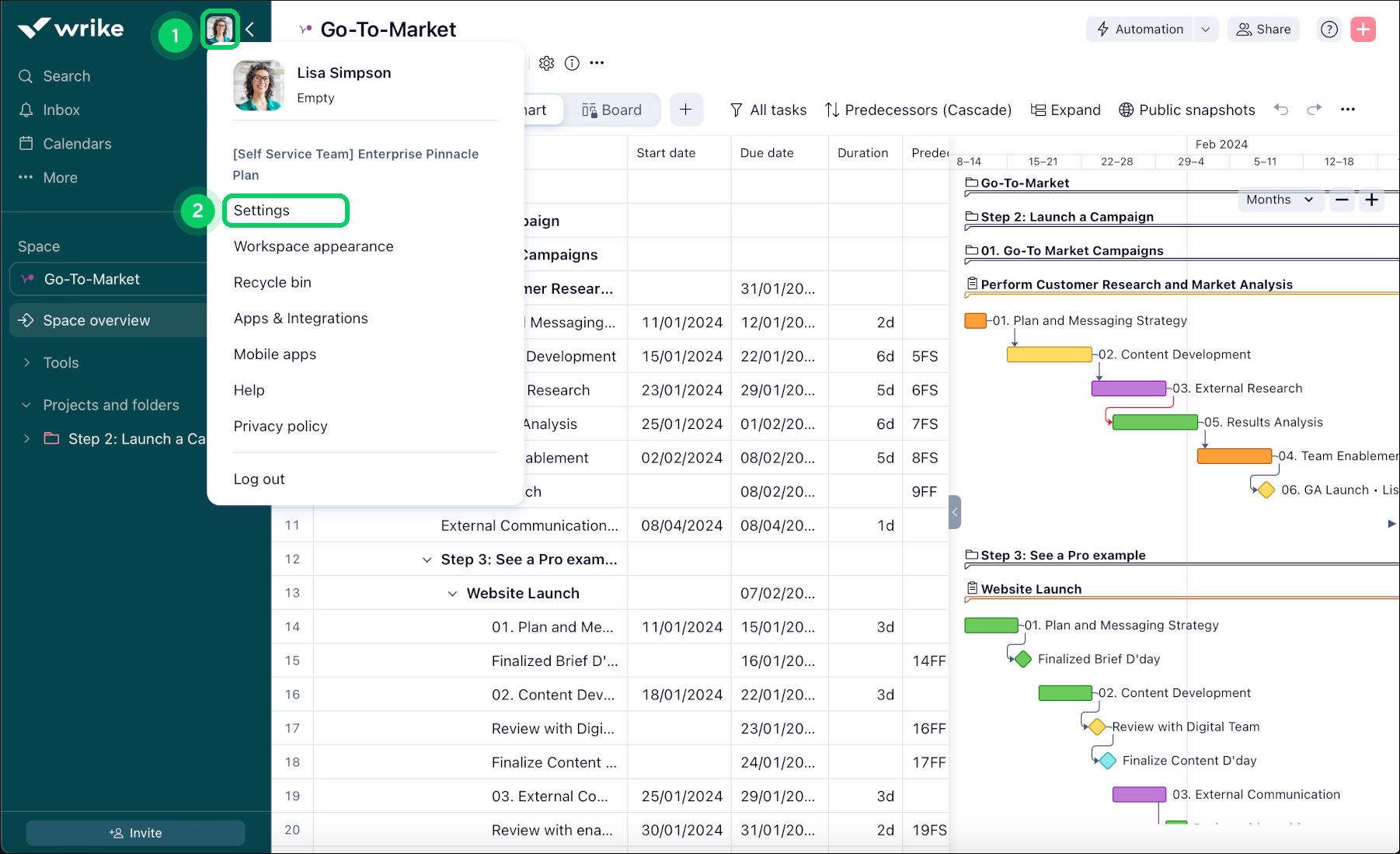The height and width of the screenshot is (854, 1400).
Task: Click purple External Research Gantt bar
Action: (x=1128, y=389)
